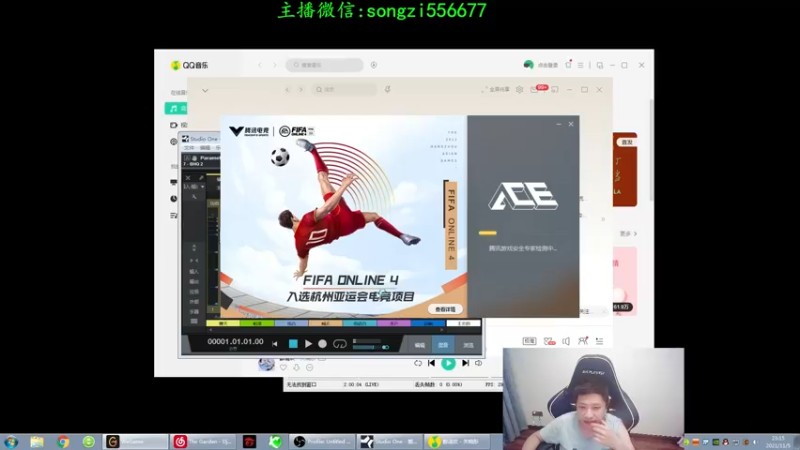This screenshot has width=800, height=450.
Task: Click the microphone icon beside search
Action: [388, 89]
